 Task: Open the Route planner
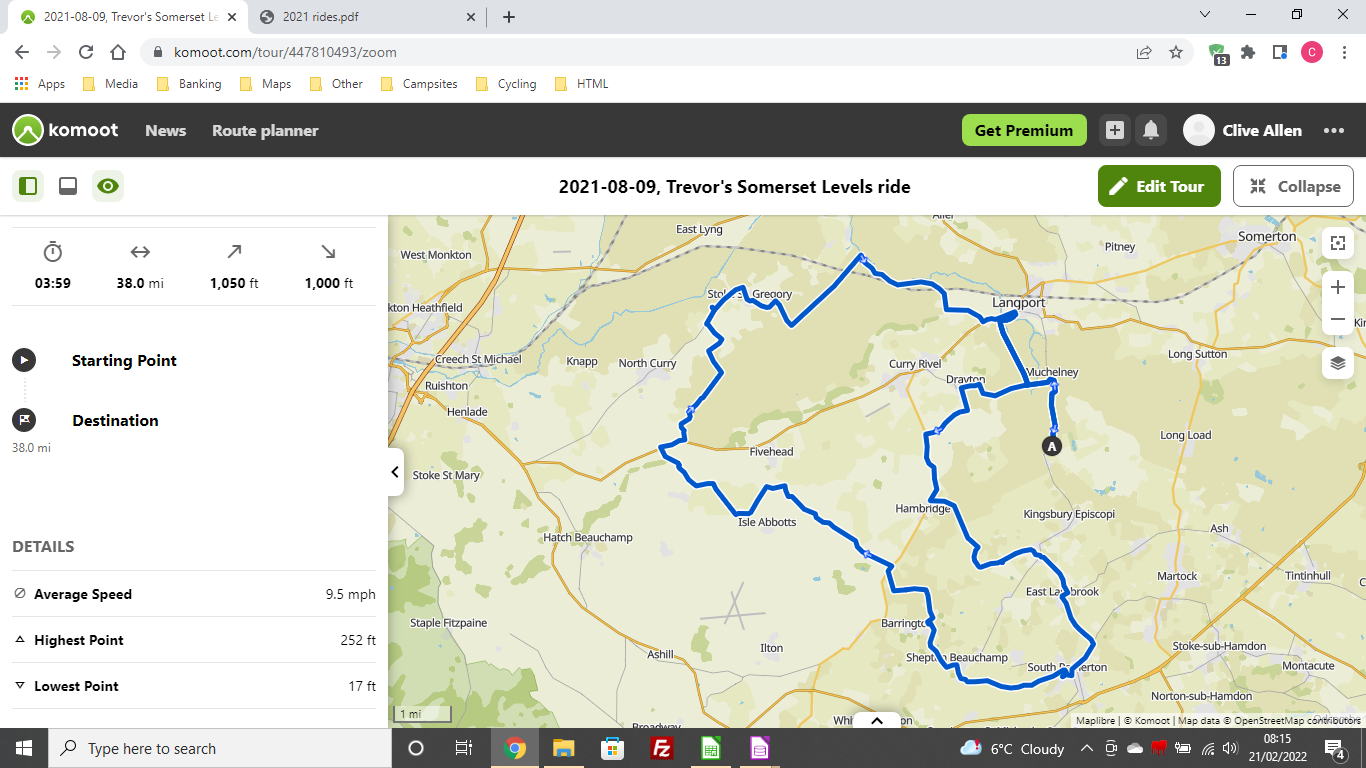[x=265, y=130]
